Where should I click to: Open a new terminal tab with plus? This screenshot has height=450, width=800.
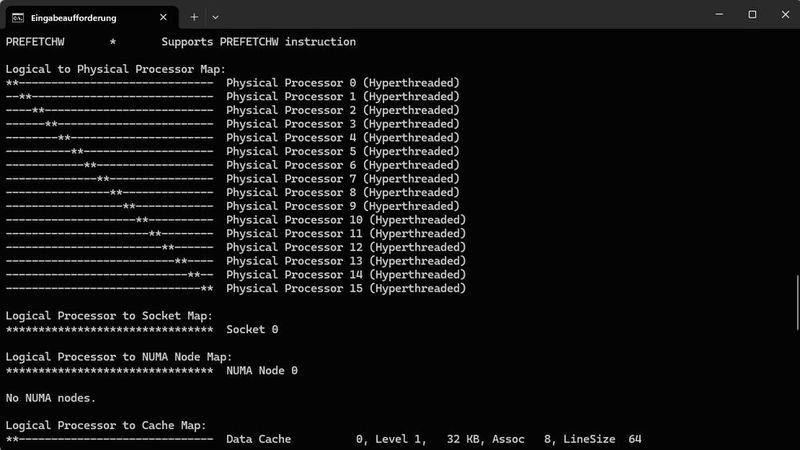[x=194, y=16]
